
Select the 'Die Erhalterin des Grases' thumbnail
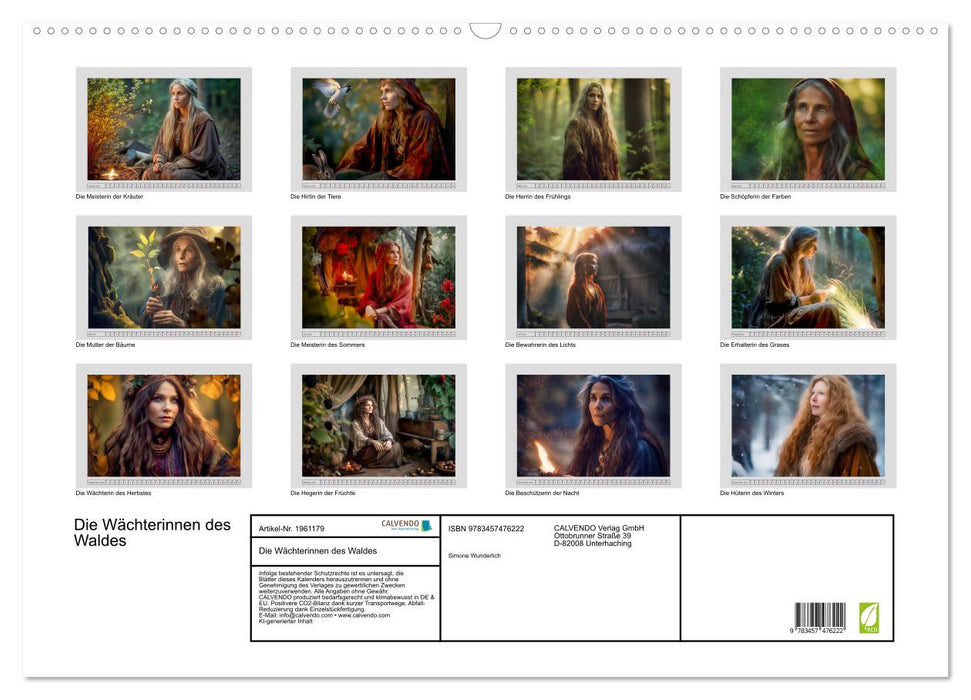tap(808, 277)
